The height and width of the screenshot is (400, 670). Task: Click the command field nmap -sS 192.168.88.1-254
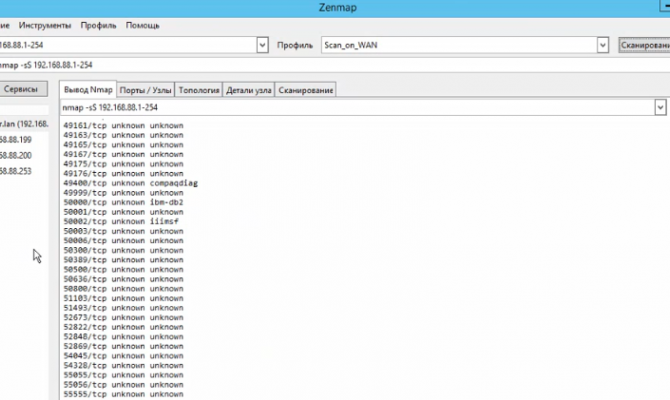coord(335,65)
